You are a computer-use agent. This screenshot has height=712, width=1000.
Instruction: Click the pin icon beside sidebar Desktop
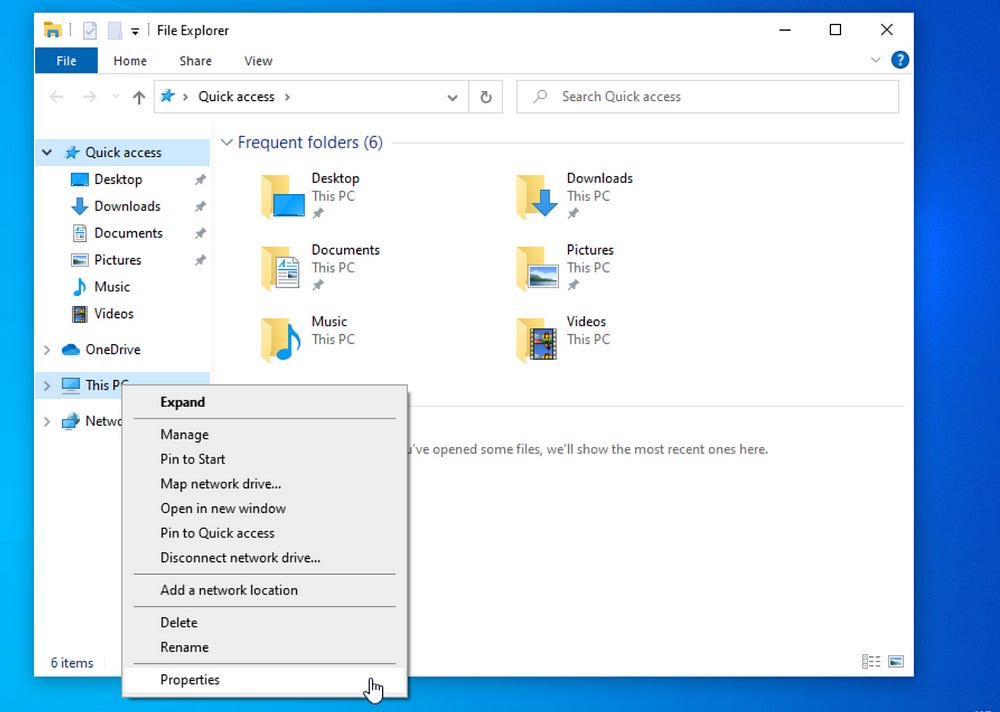200,180
